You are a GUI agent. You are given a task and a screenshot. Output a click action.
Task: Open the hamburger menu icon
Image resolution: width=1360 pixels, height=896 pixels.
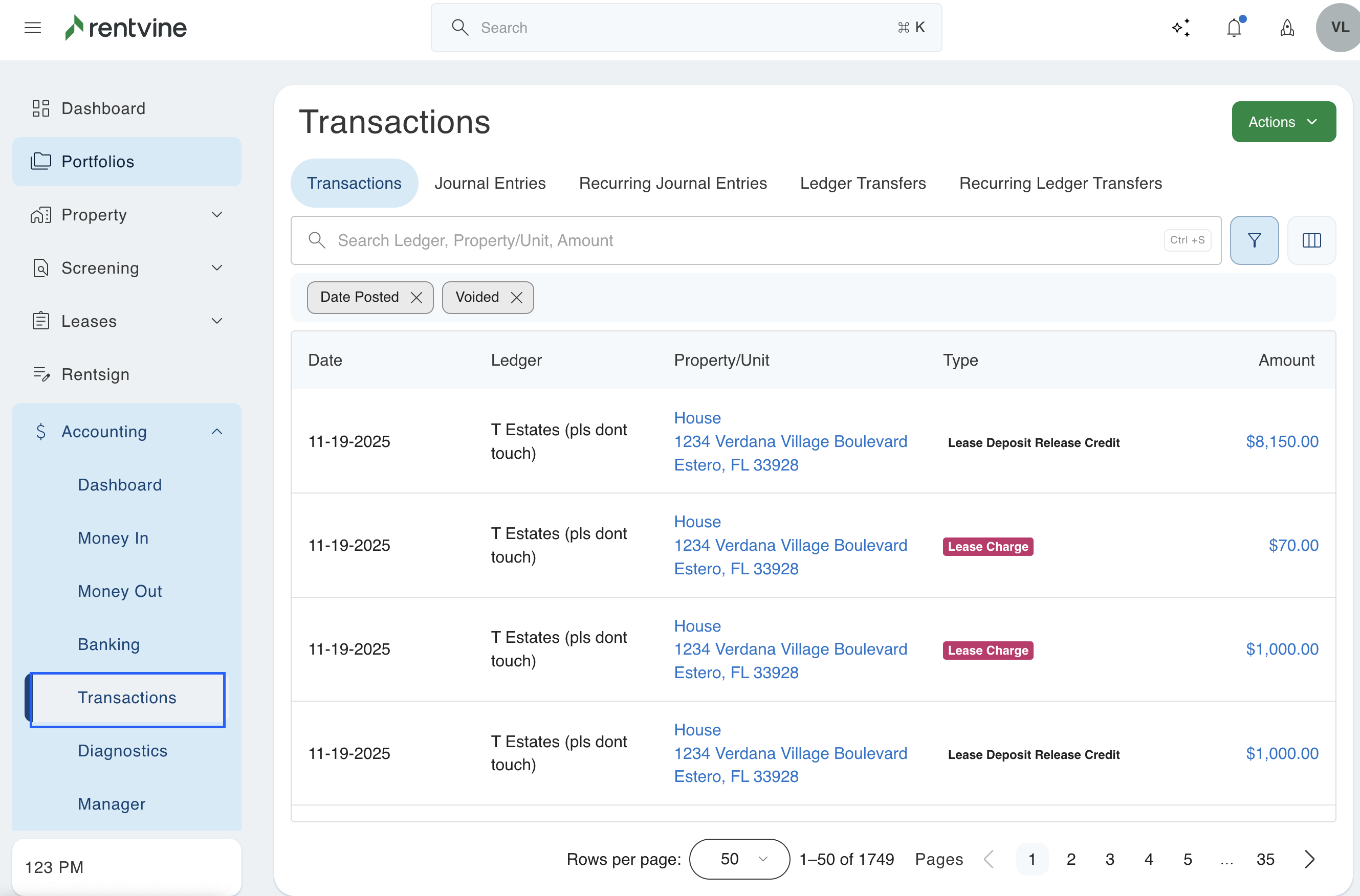click(x=33, y=28)
